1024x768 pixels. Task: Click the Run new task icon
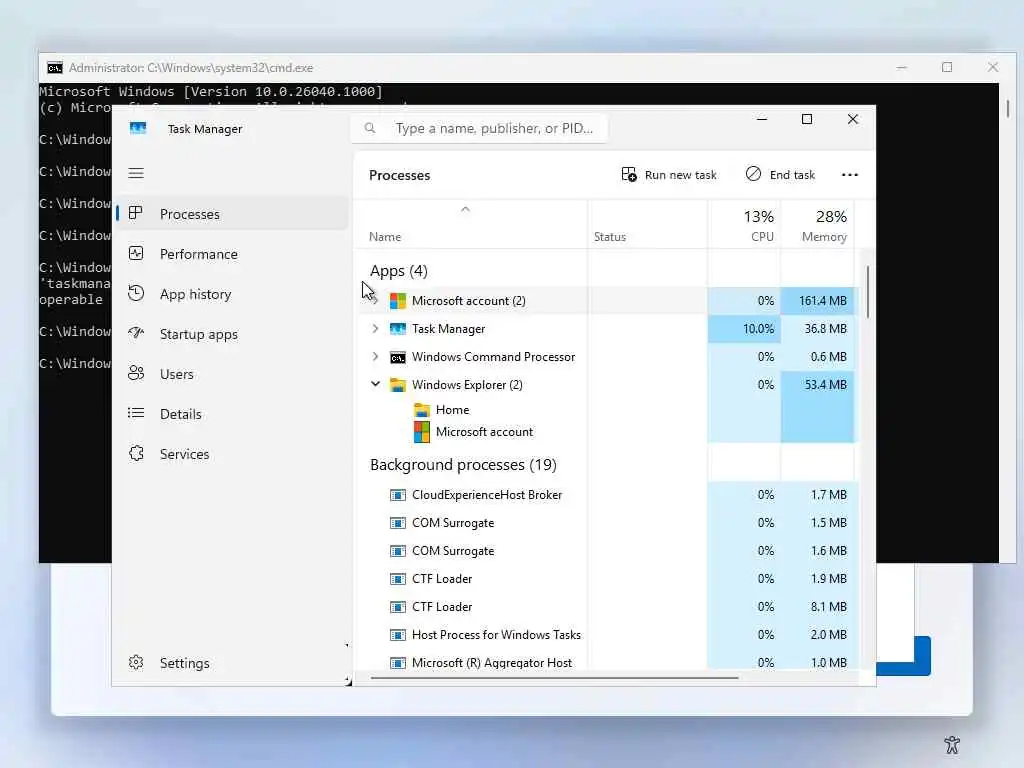[x=629, y=174]
